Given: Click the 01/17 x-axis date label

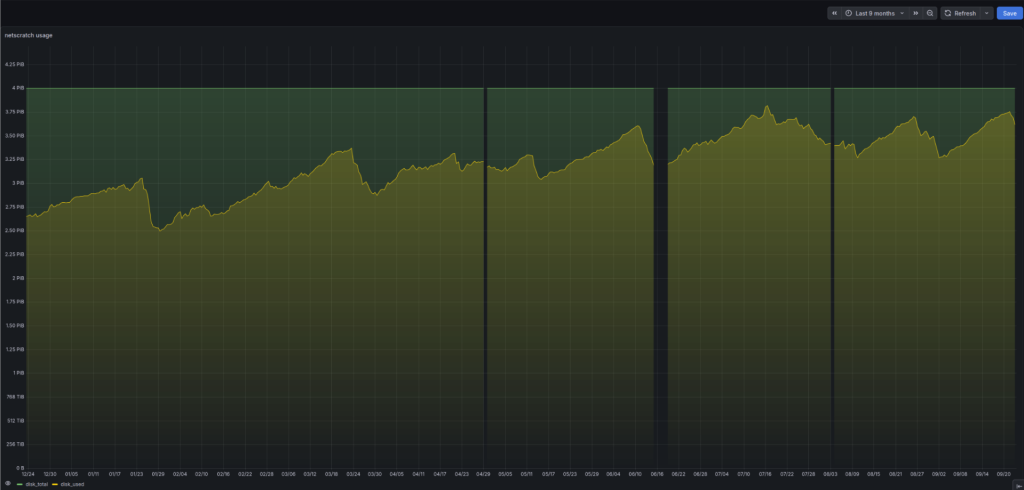Looking at the screenshot, I should coord(114,474).
